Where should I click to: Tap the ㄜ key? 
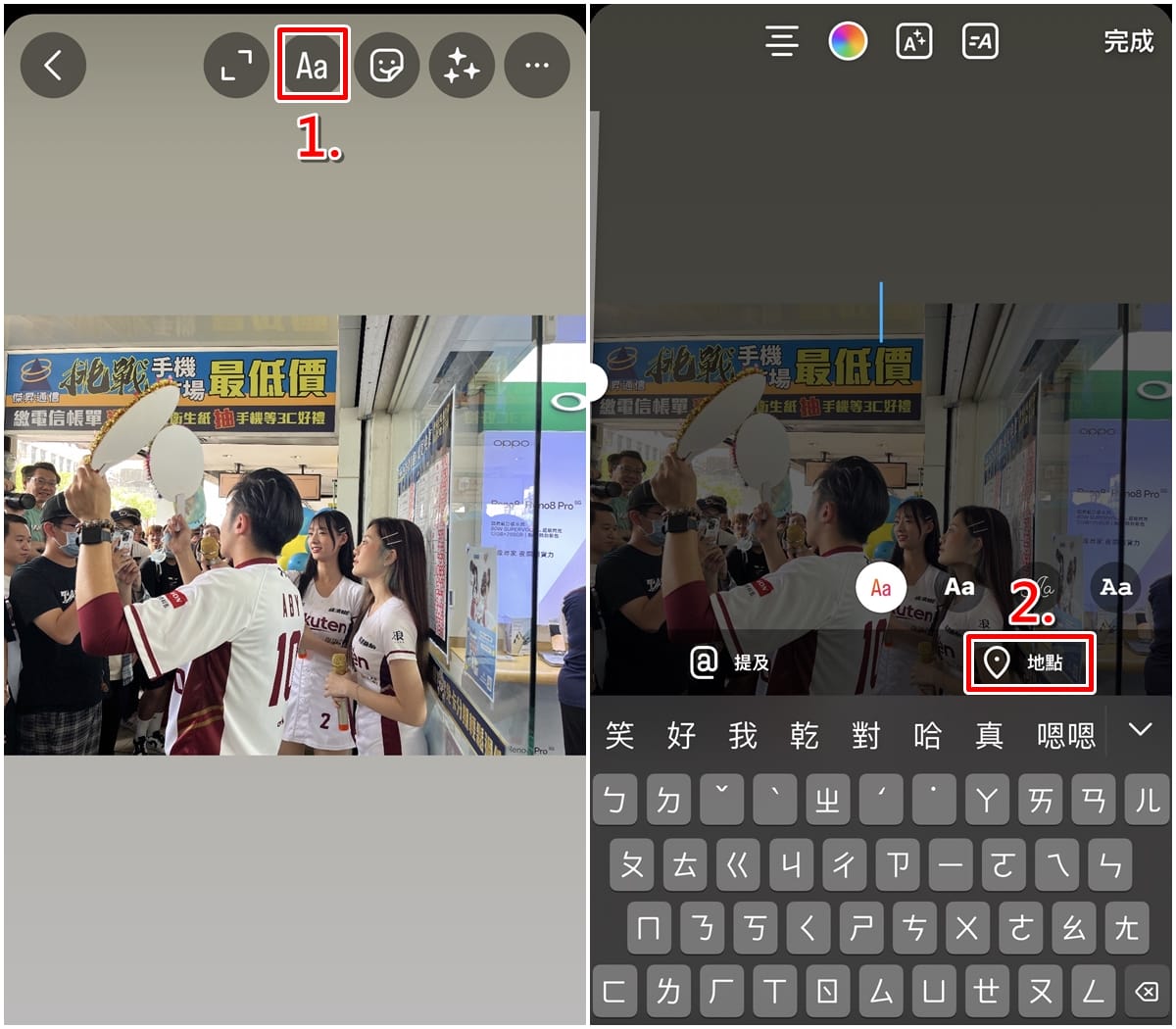[1019, 928]
